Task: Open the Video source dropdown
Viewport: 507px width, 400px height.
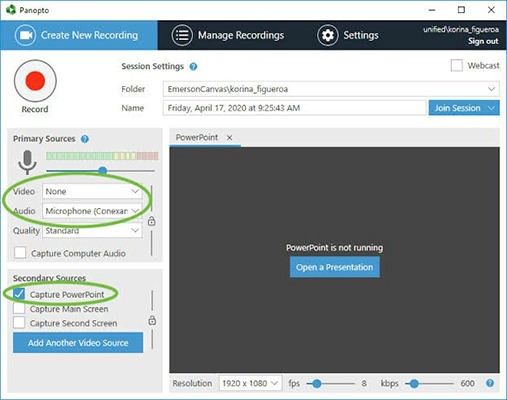Action: (92, 191)
